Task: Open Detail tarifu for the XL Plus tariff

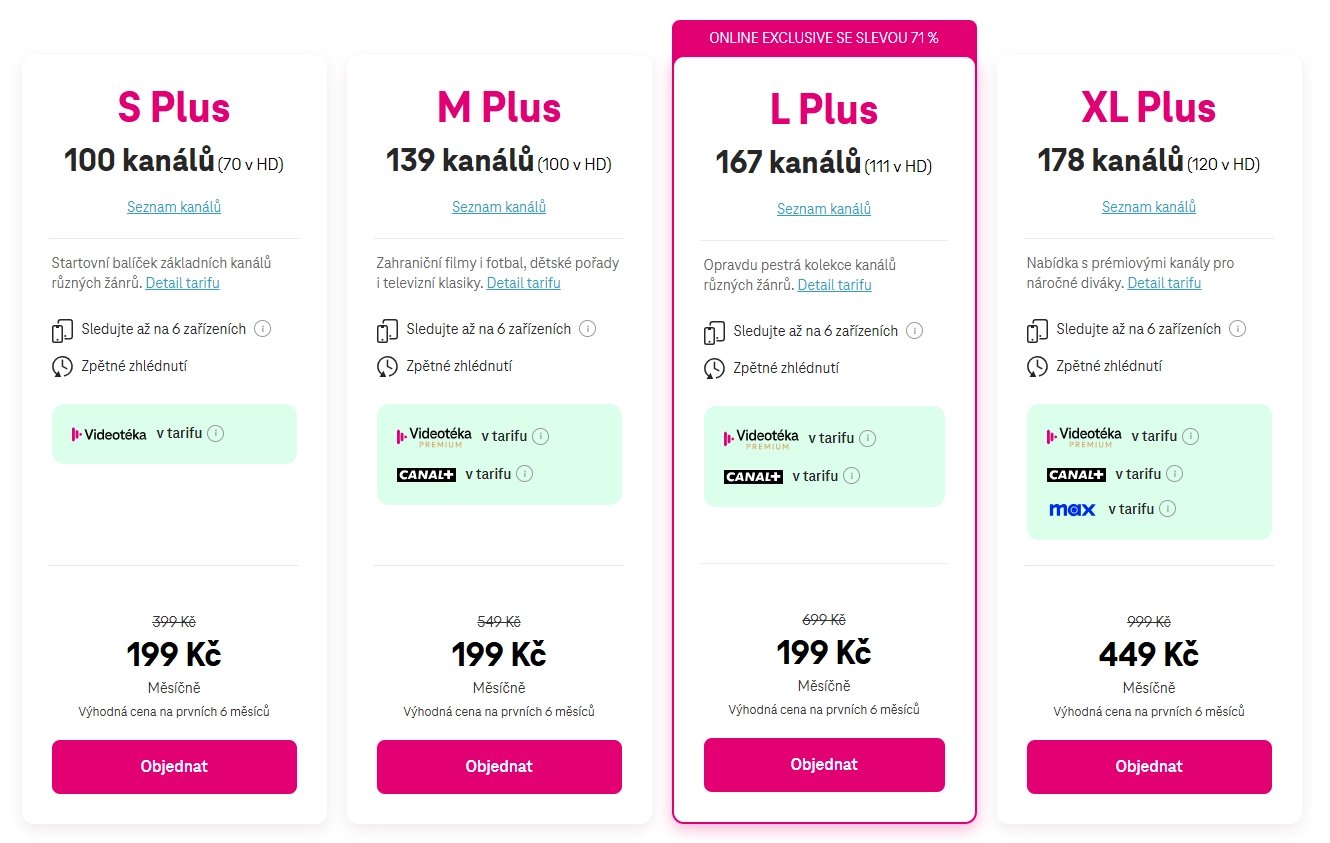Action: [x=1164, y=283]
